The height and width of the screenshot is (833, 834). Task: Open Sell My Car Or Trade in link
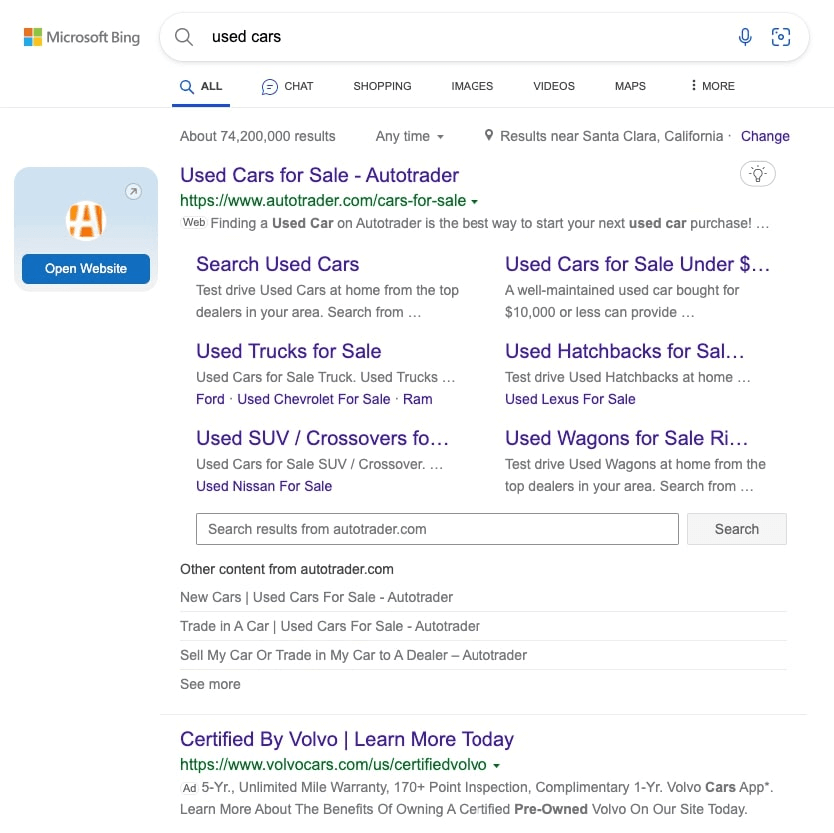tap(354, 655)
